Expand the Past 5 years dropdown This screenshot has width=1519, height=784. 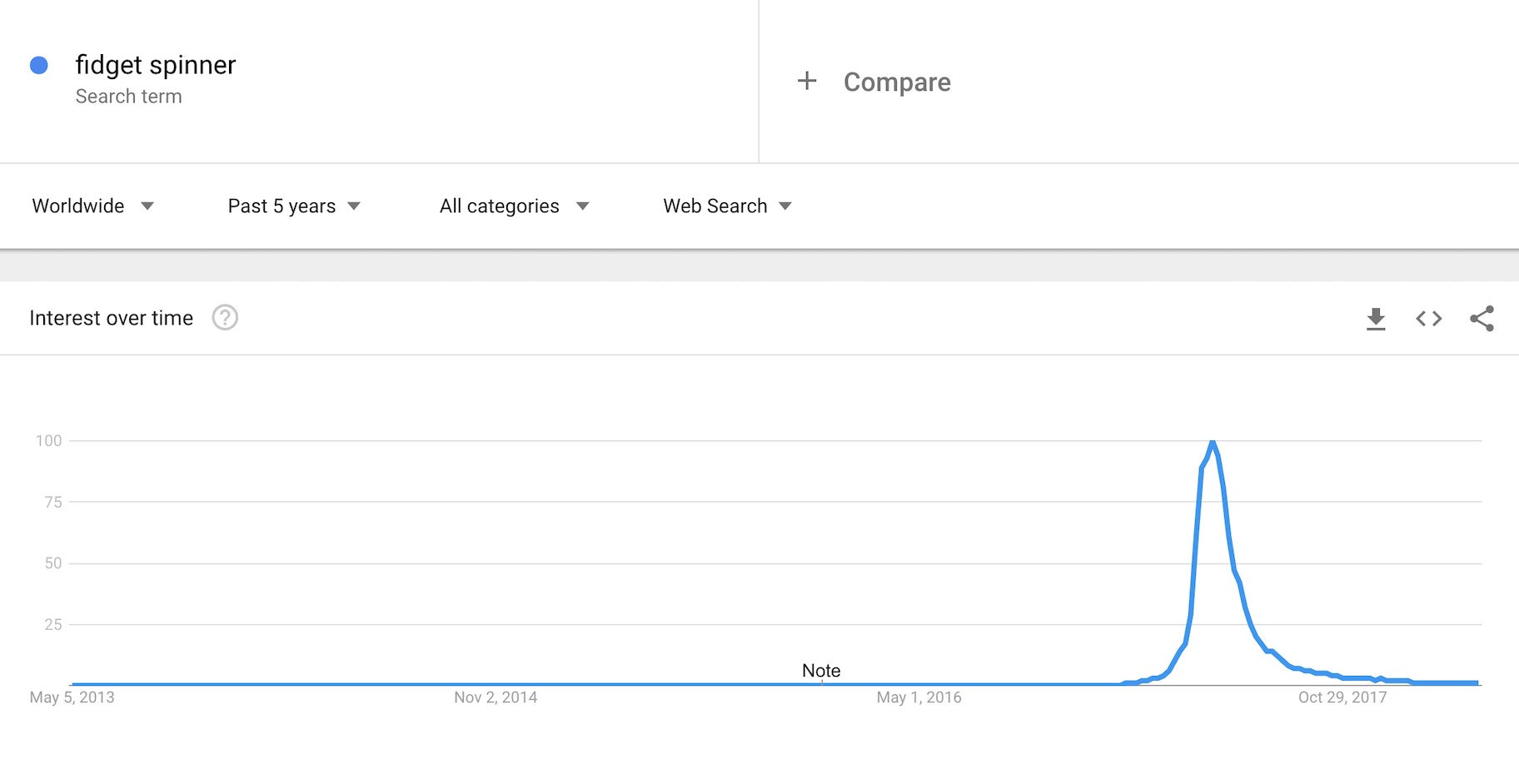pyautogui.click(x=293, y=206)
